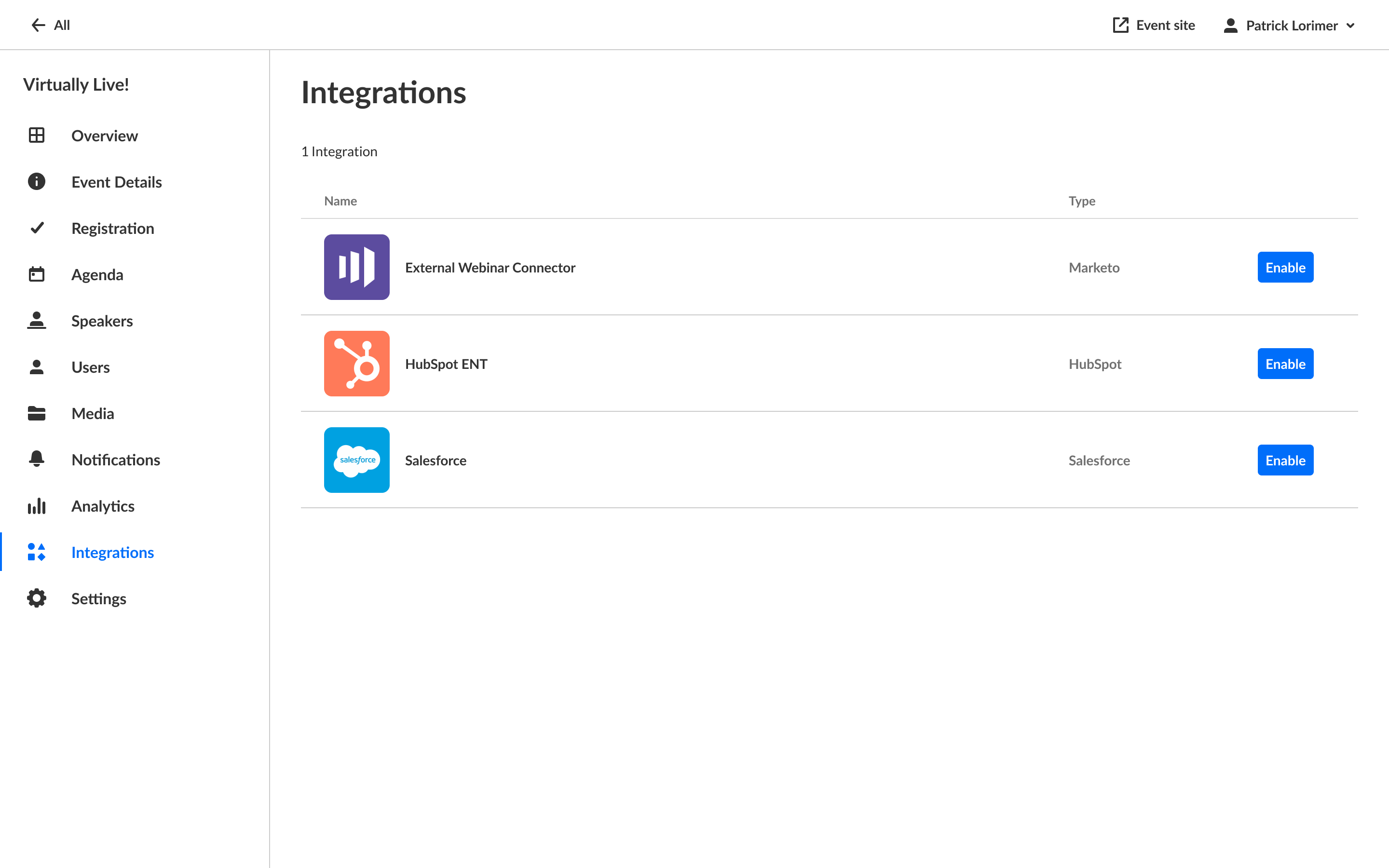Open the Event site link
Screen dimensions: 1389x868
1154,25
